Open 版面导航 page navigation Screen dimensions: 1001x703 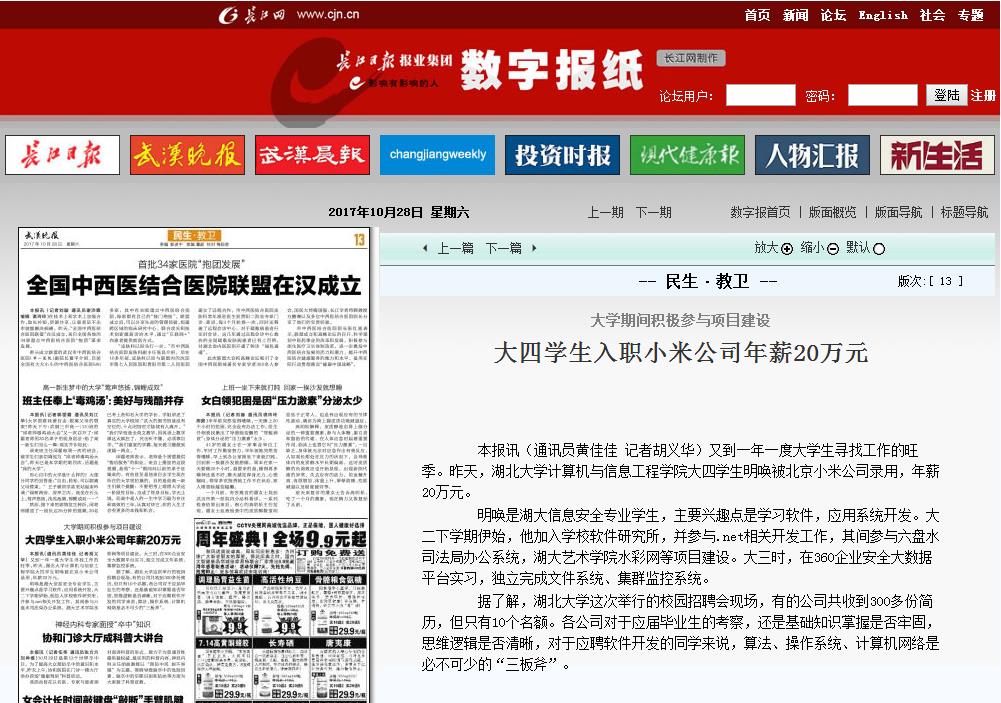(x=898, y=212)
